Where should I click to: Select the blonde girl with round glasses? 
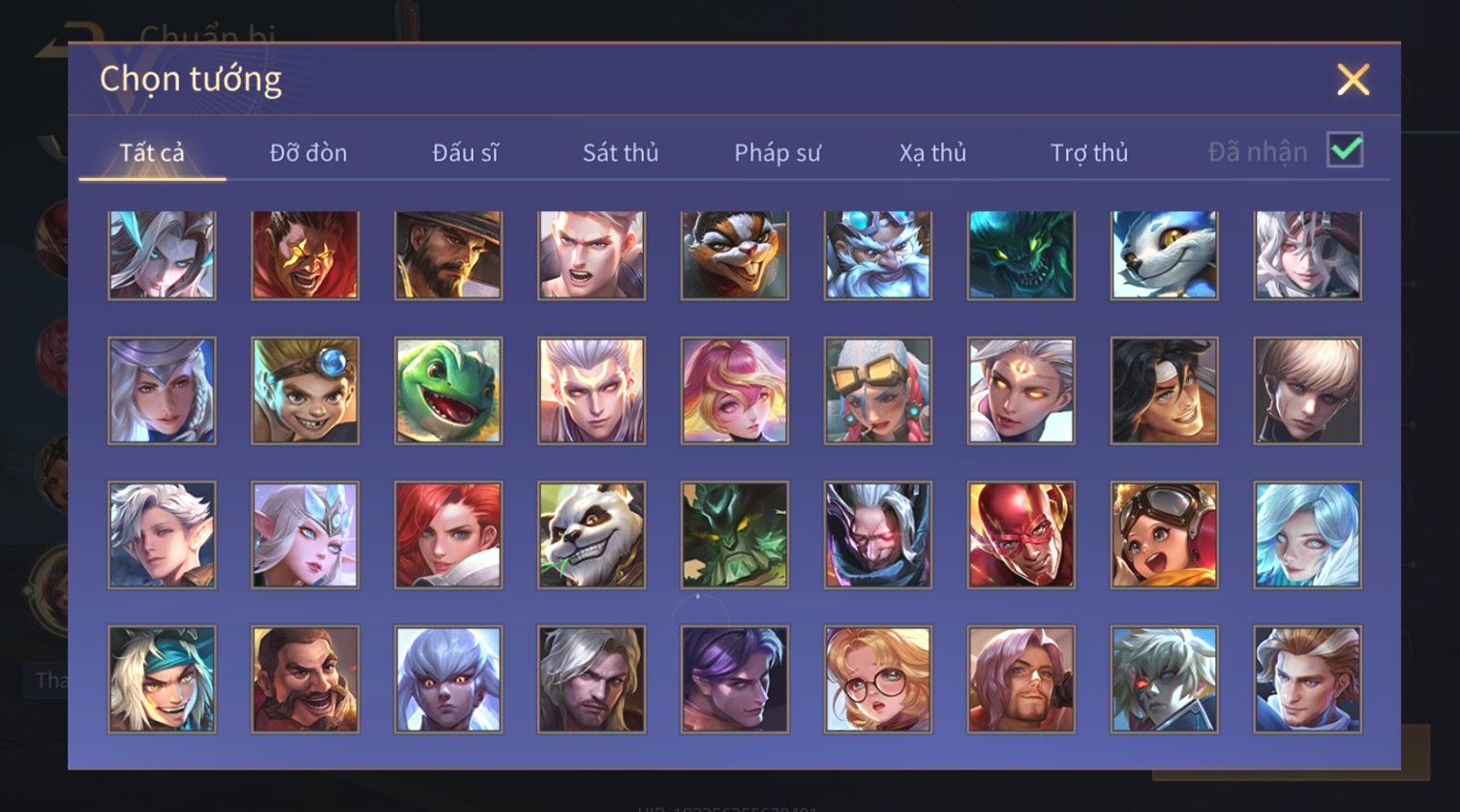coord(878,679)
